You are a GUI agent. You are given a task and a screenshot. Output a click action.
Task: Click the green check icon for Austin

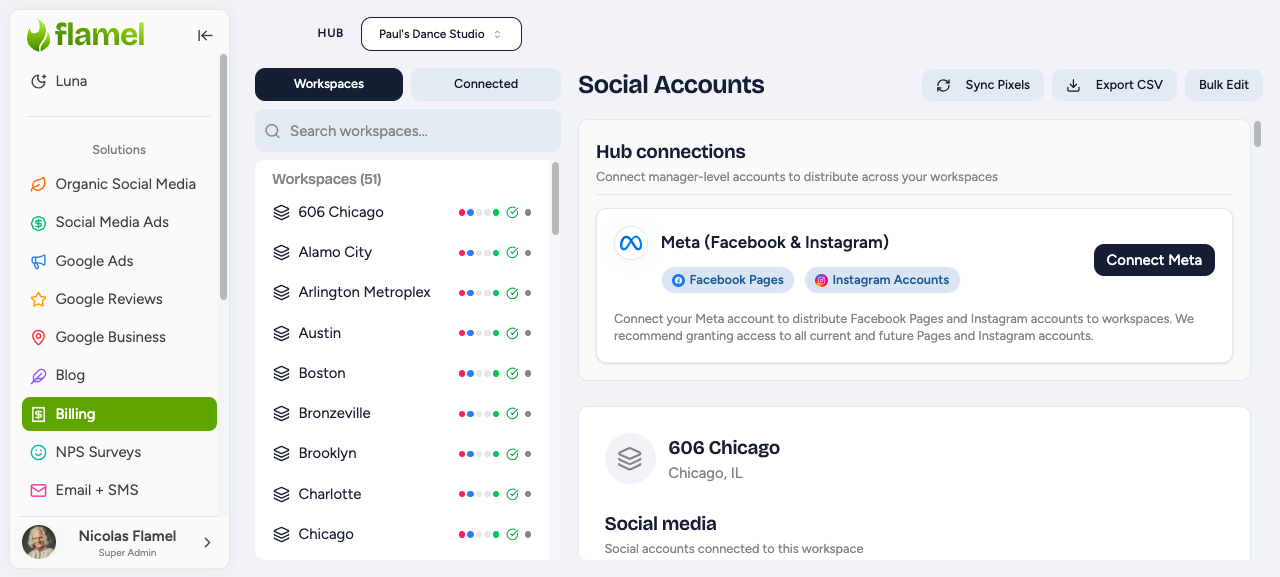tap(512, 333)
